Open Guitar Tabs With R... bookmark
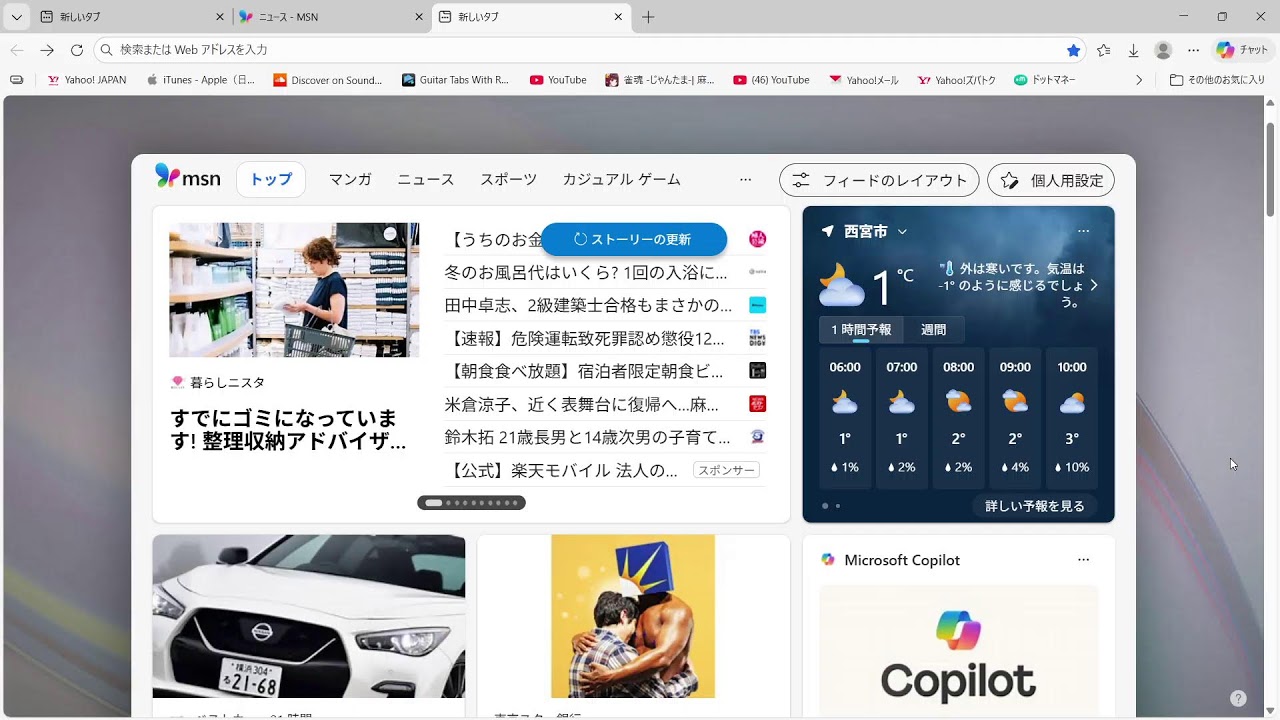The image size is (1280, 720). [456, 80]
